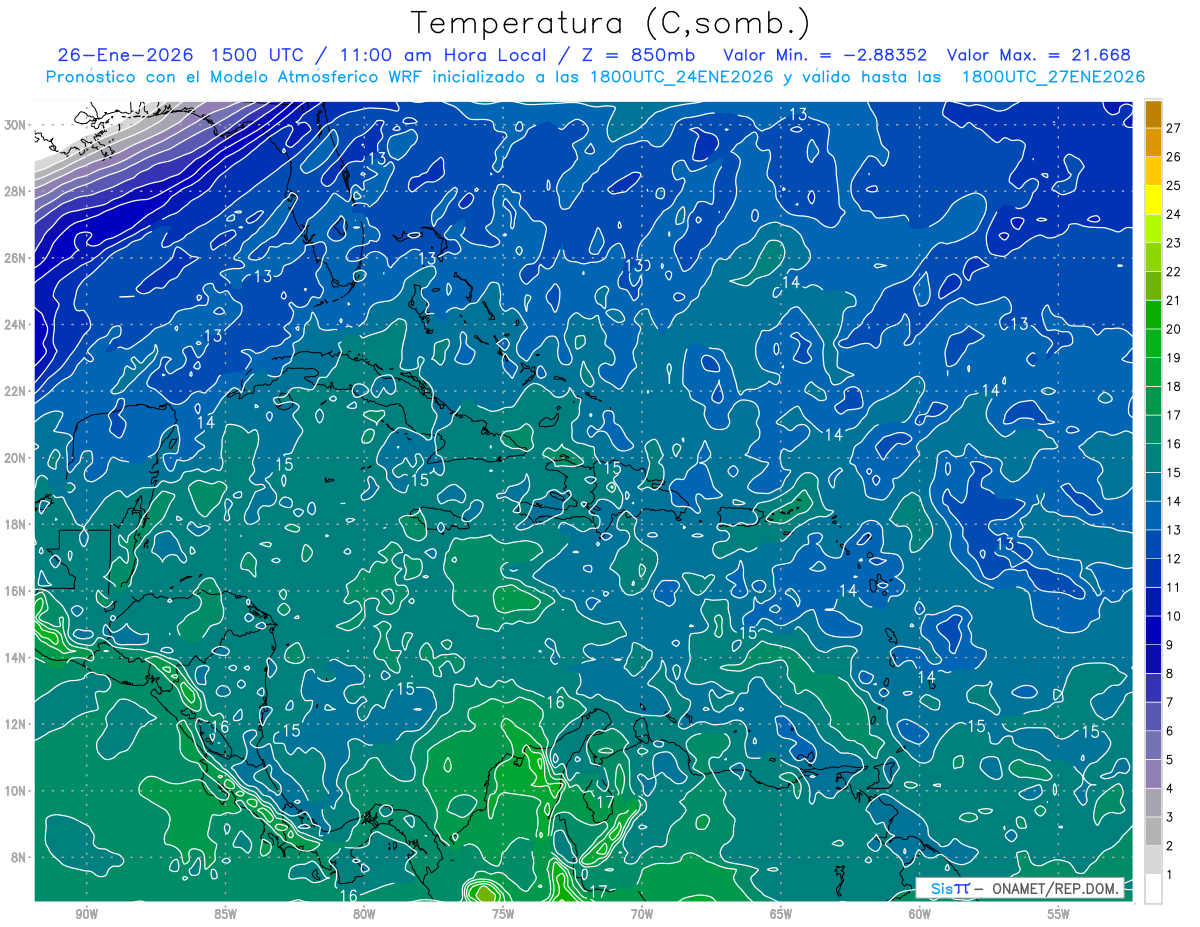Click 'Valor Min. = -2.88352' value

824,55
